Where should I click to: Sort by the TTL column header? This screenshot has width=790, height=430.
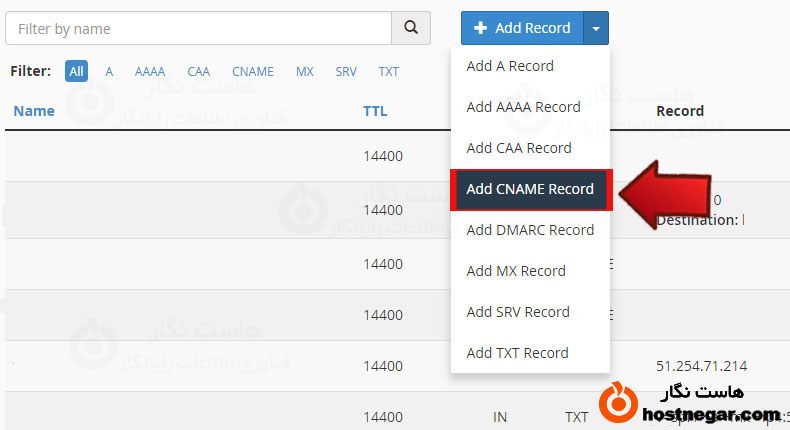point(374,111)
